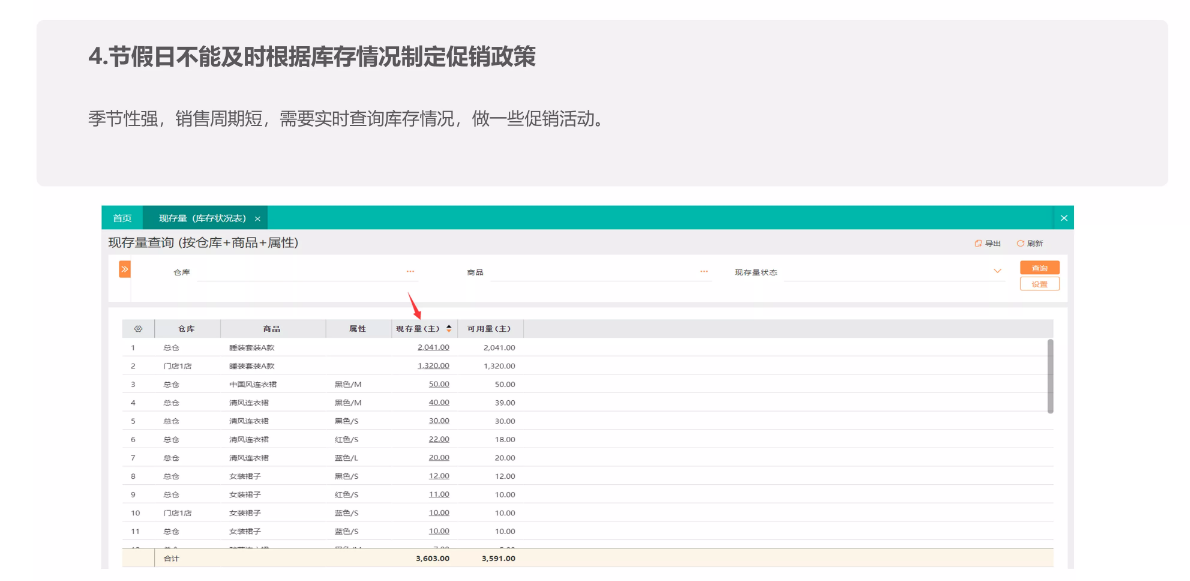
Task: Open the 22.00 现存量 link
Action: (x=439, y=439)
